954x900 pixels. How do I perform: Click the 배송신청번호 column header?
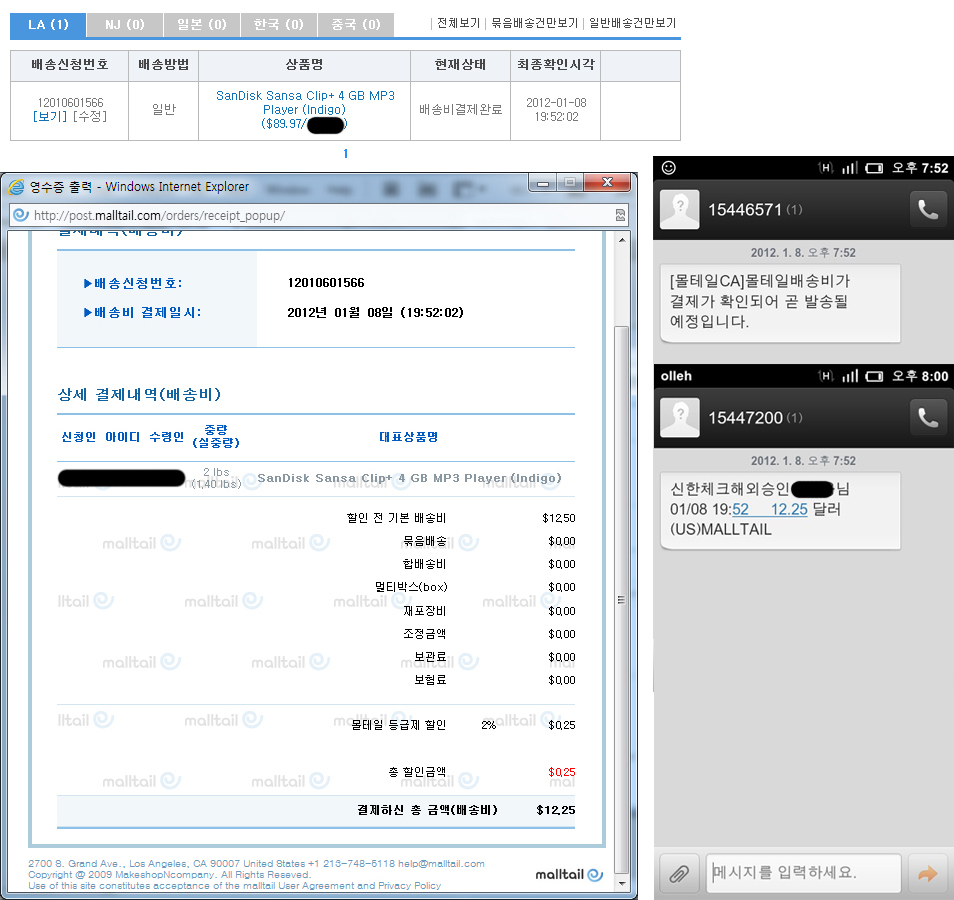point(69,65)
